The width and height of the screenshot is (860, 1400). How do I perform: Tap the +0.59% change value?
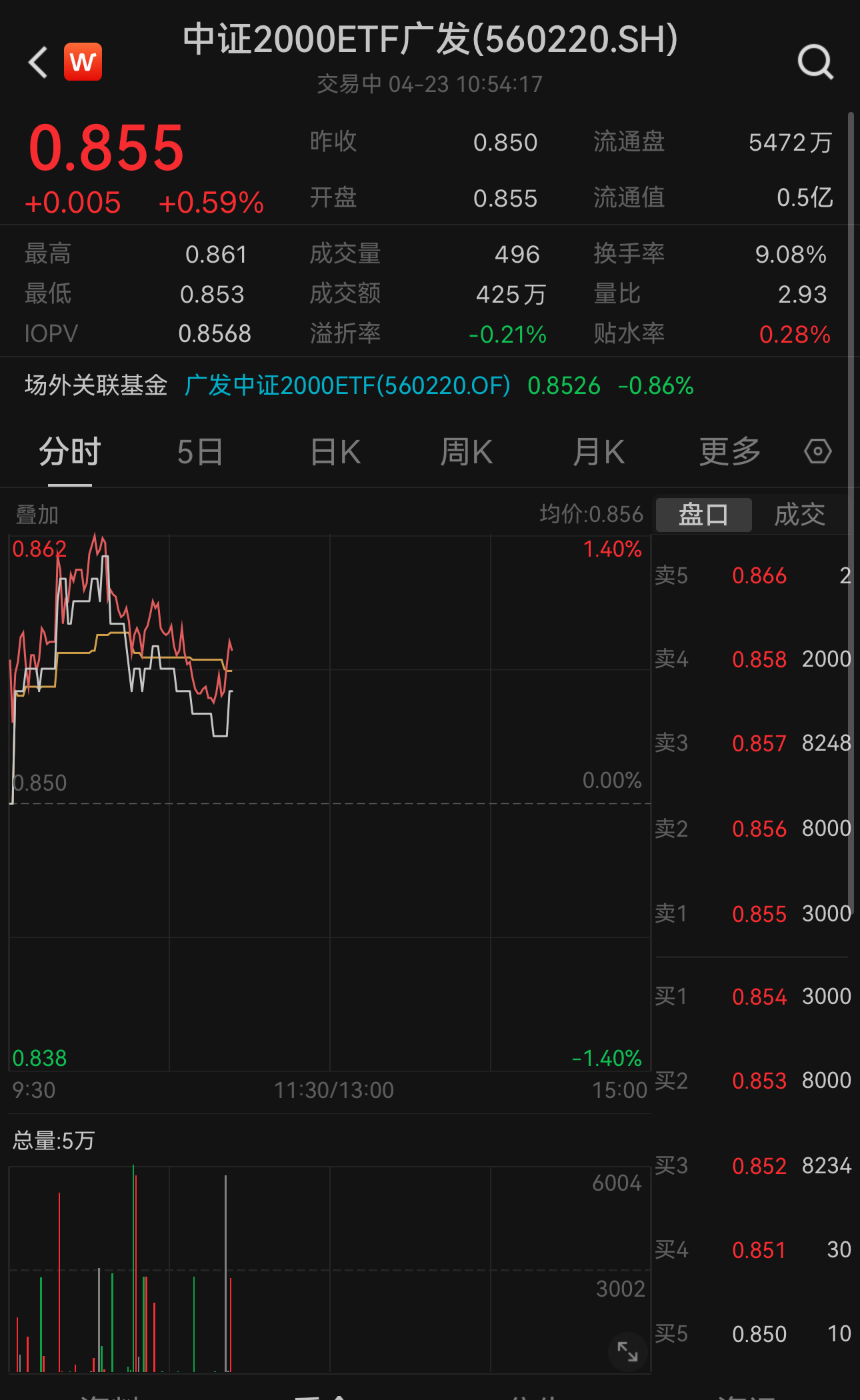pyautogui.click(x=211, y=203)
